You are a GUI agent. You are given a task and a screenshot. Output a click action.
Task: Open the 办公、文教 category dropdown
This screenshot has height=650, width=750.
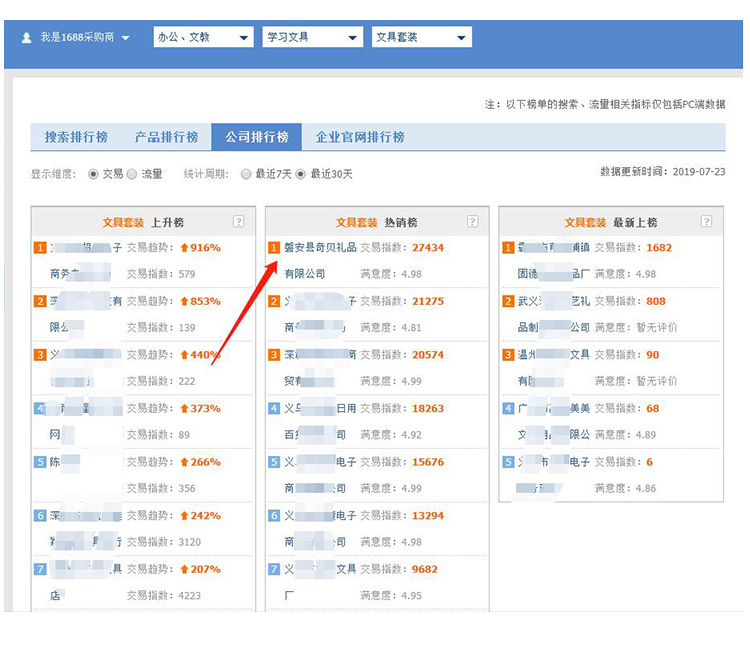tap(203, 37)
